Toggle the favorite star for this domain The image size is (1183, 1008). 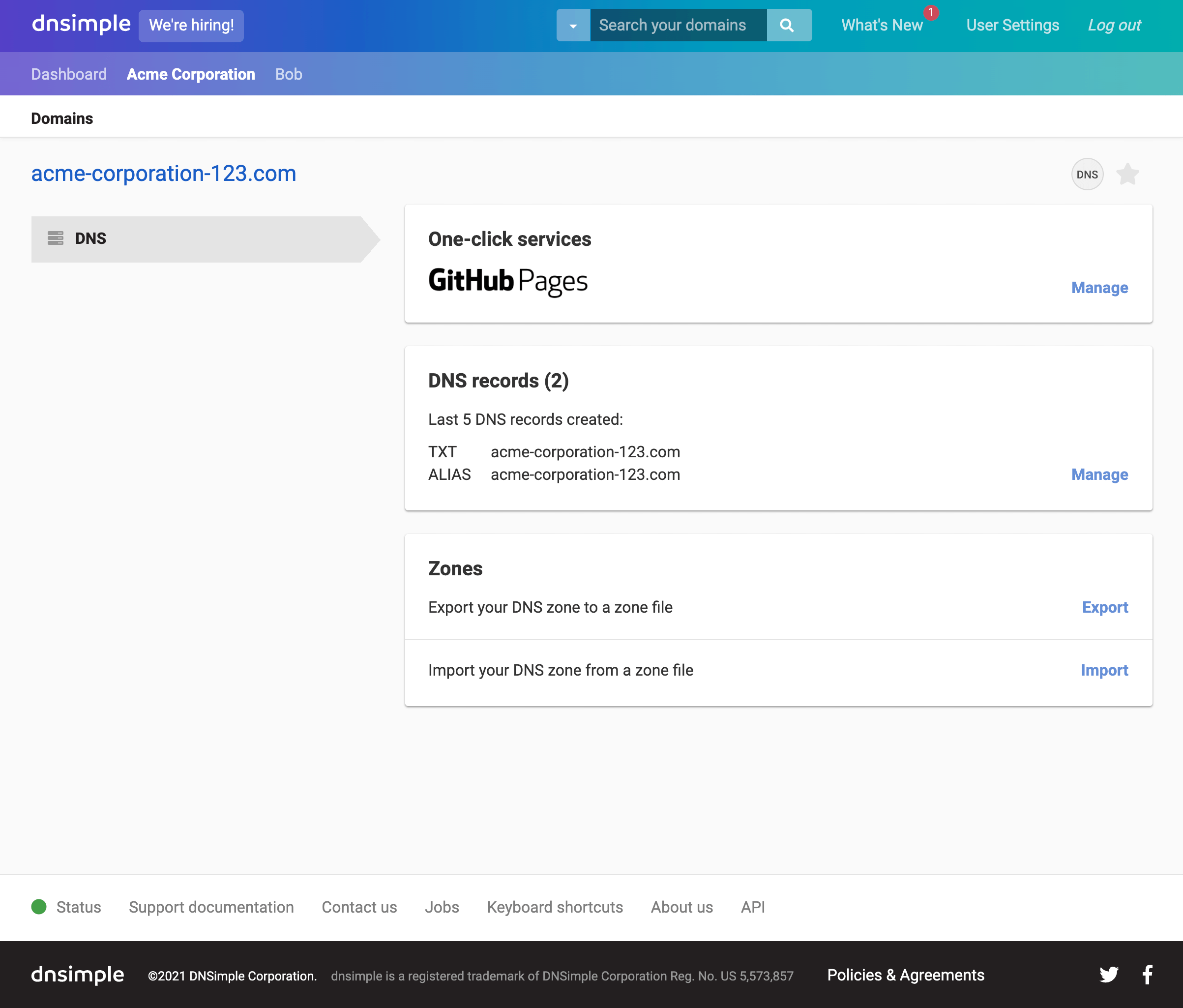point(1127,174)
